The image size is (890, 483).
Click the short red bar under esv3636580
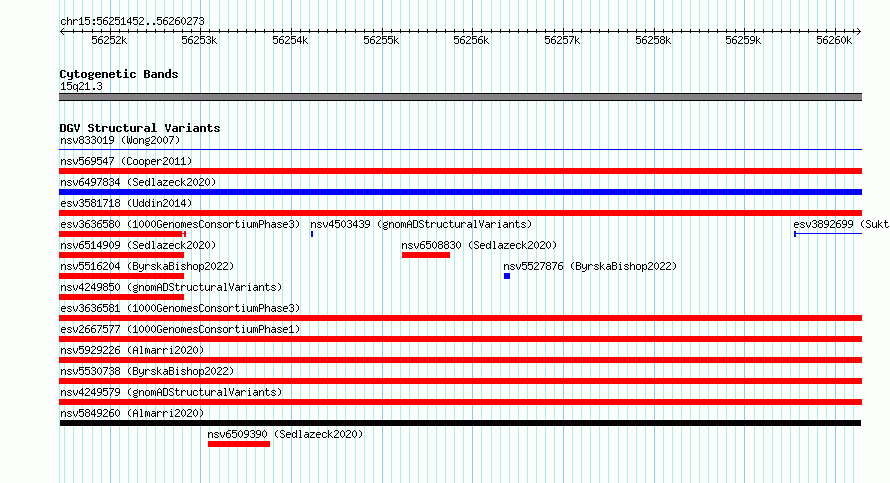(x=123, y=234)
